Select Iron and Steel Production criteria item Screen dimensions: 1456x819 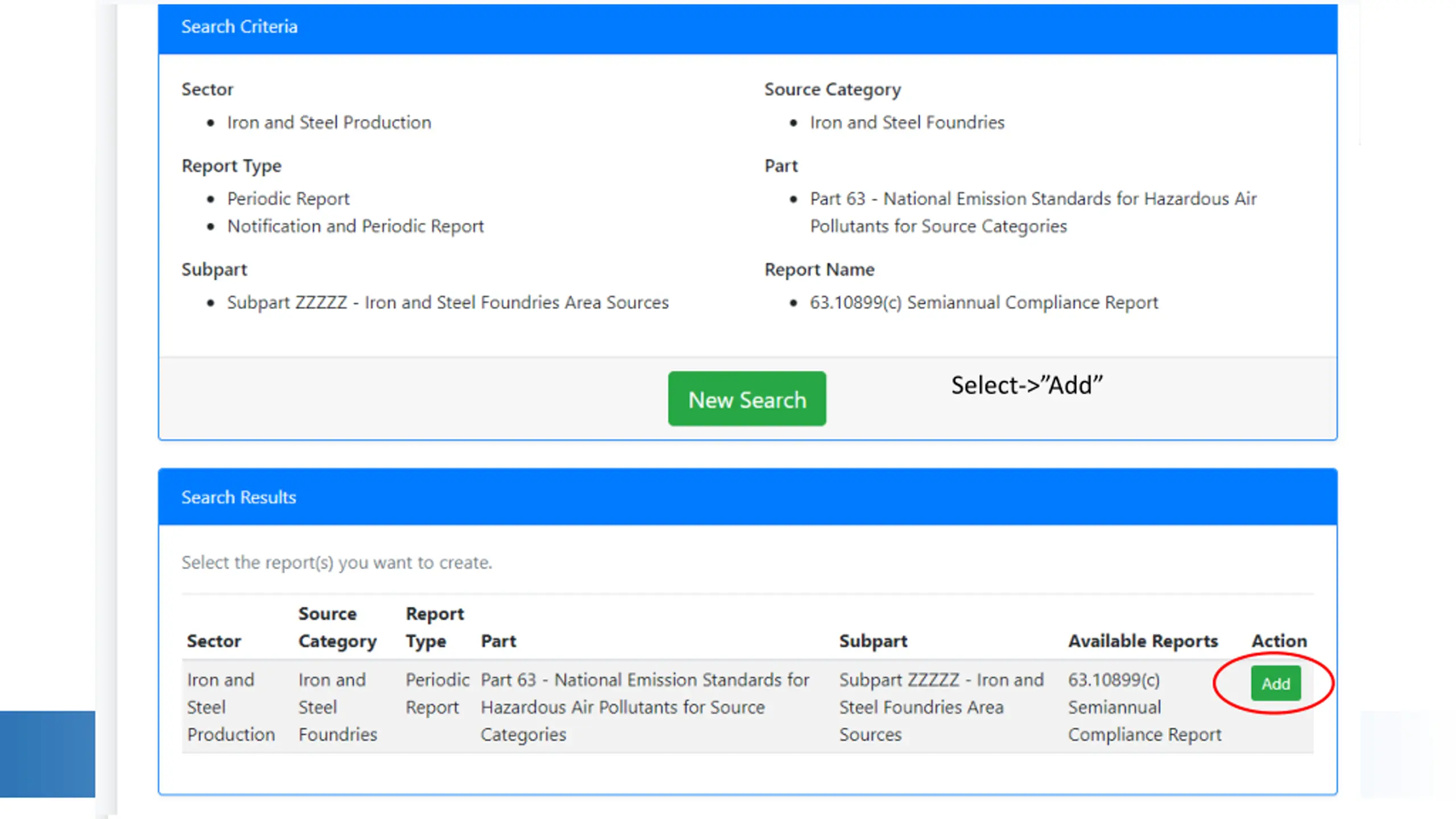pos(329,122)
